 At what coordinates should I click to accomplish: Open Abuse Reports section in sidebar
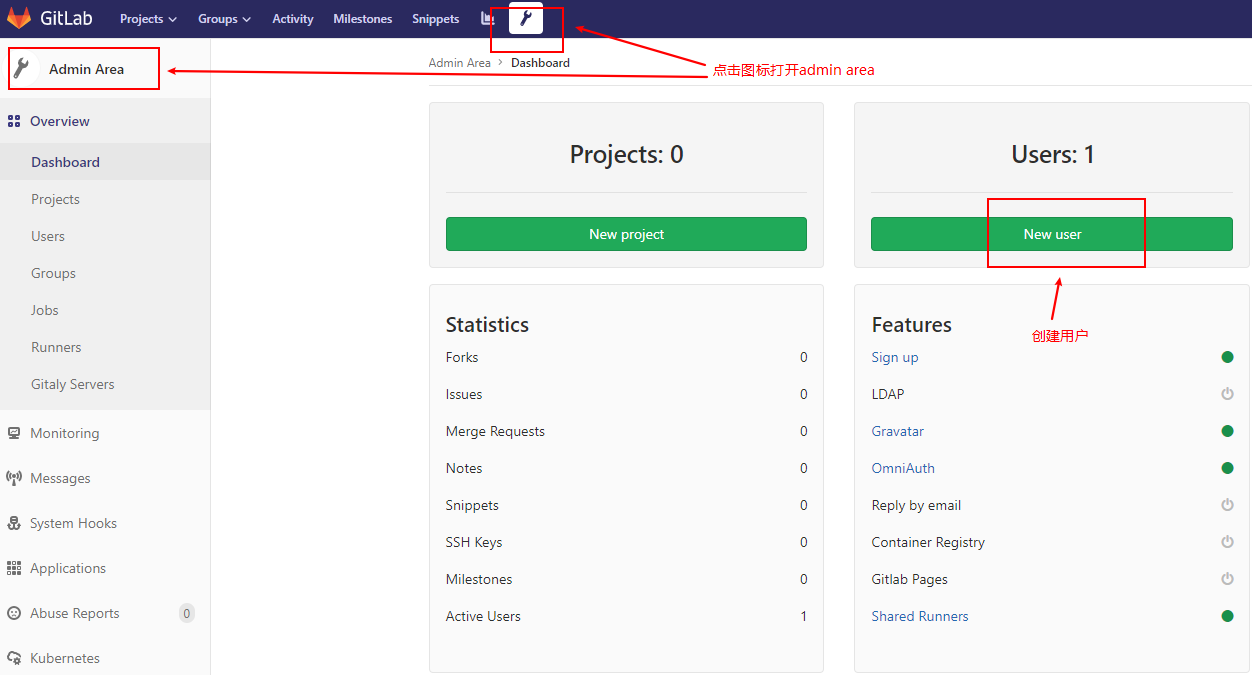point(105,613)
